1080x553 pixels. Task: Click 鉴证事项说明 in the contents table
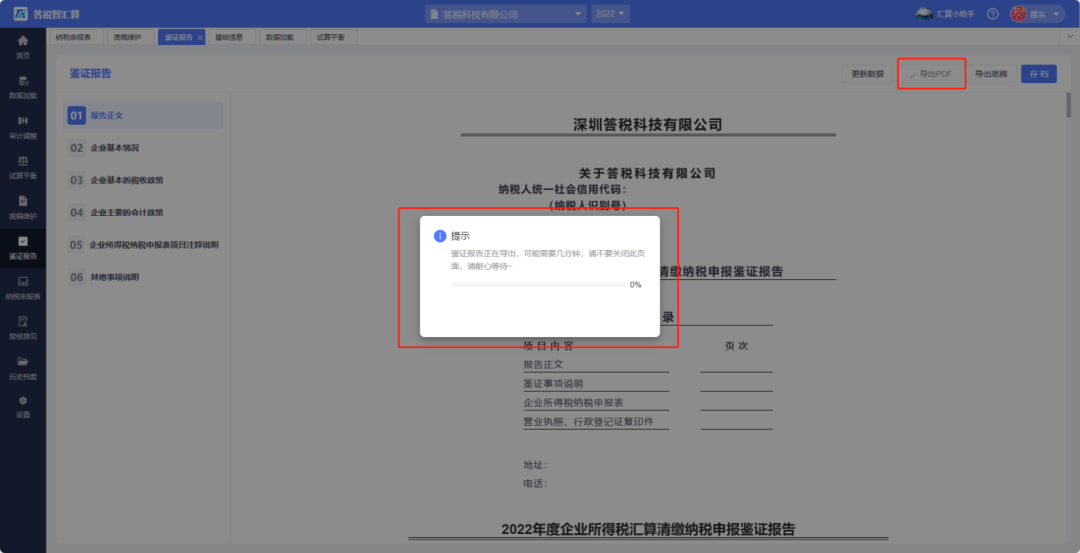tap(553, 384)
